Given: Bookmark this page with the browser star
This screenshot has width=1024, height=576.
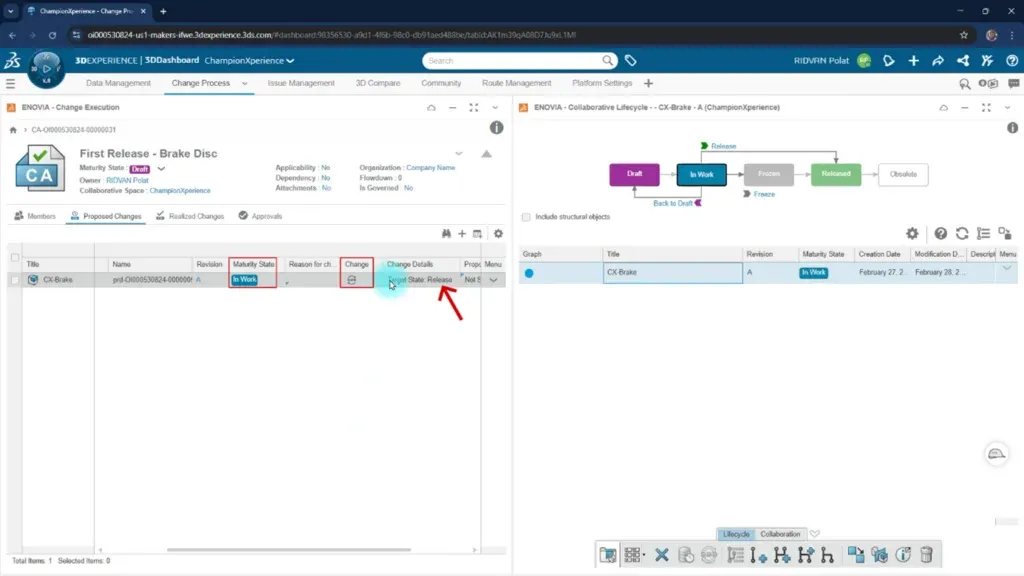Looking at the screenshot, I should (964, 35).
